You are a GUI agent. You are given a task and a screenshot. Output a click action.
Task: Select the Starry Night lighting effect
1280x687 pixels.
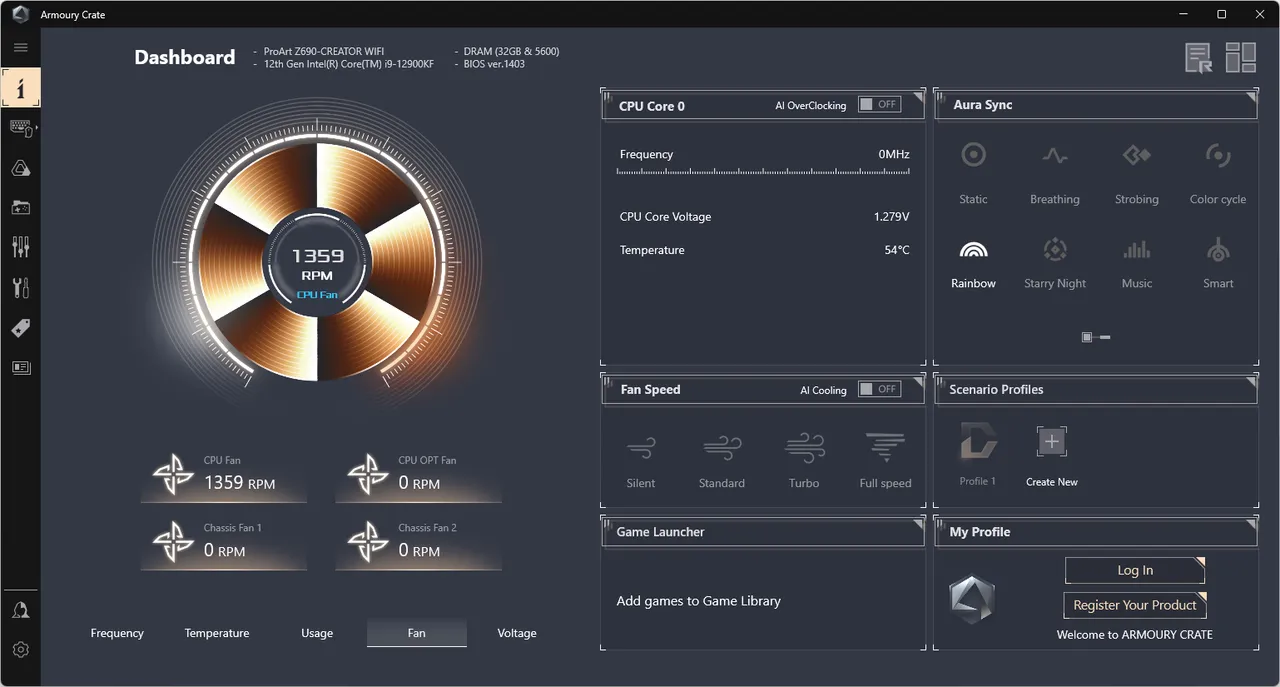pos(1055,263)
